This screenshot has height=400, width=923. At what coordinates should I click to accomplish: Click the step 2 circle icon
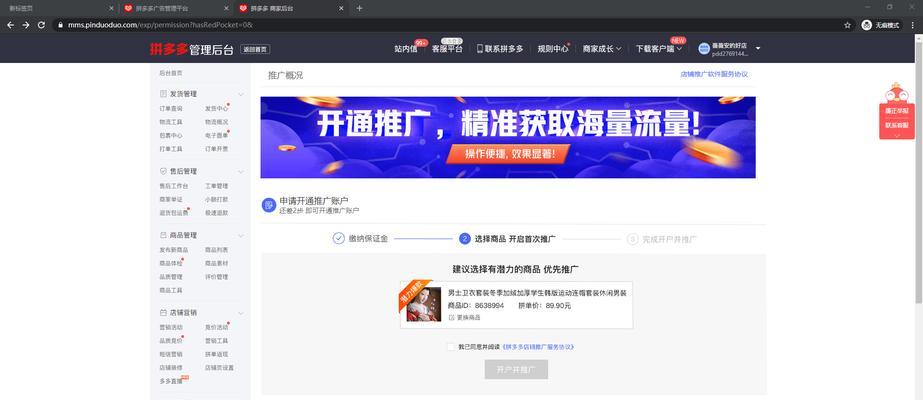pyautogui.click(x=464, y=239)
